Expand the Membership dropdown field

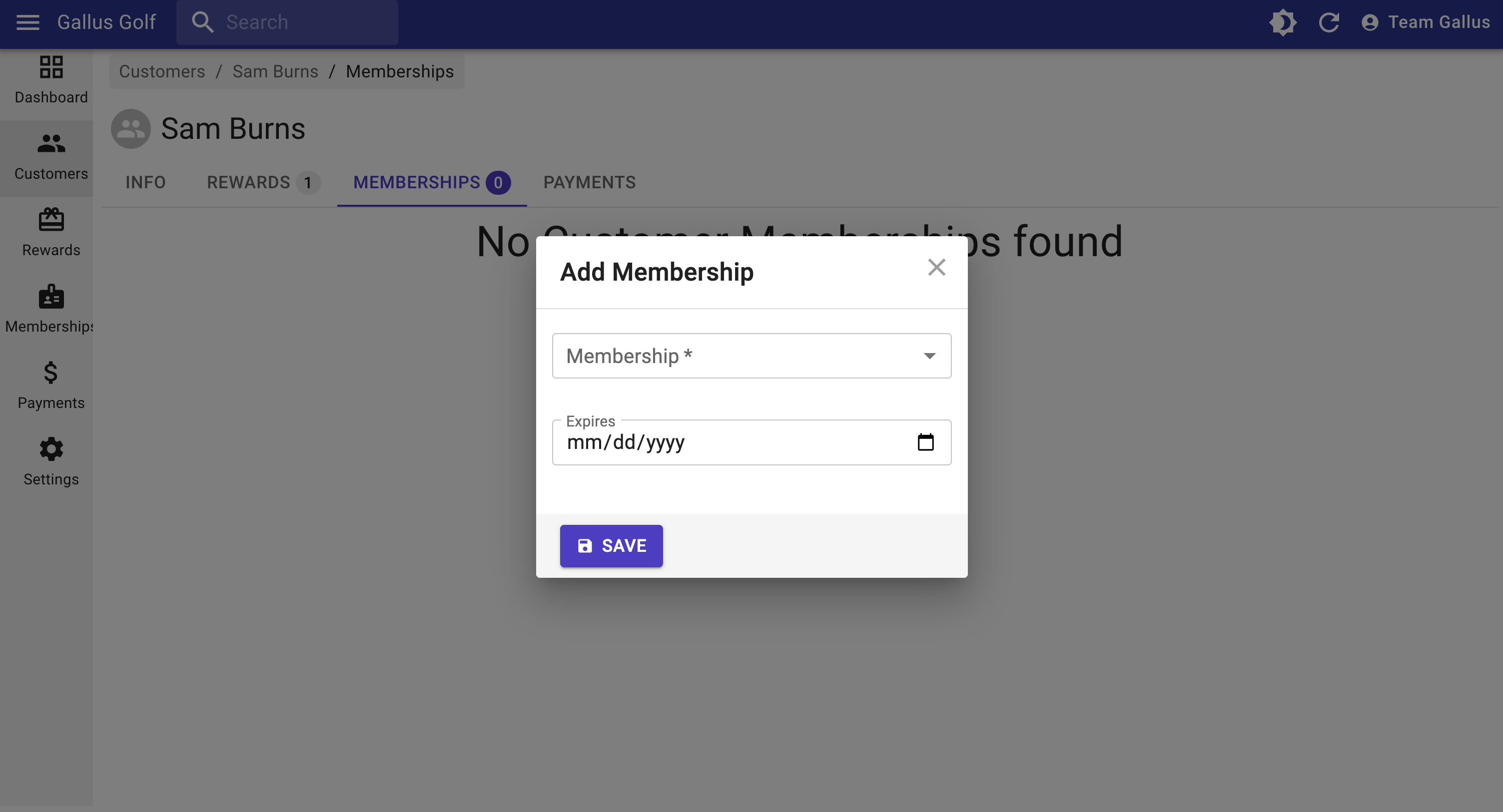[x=751, y=356]
